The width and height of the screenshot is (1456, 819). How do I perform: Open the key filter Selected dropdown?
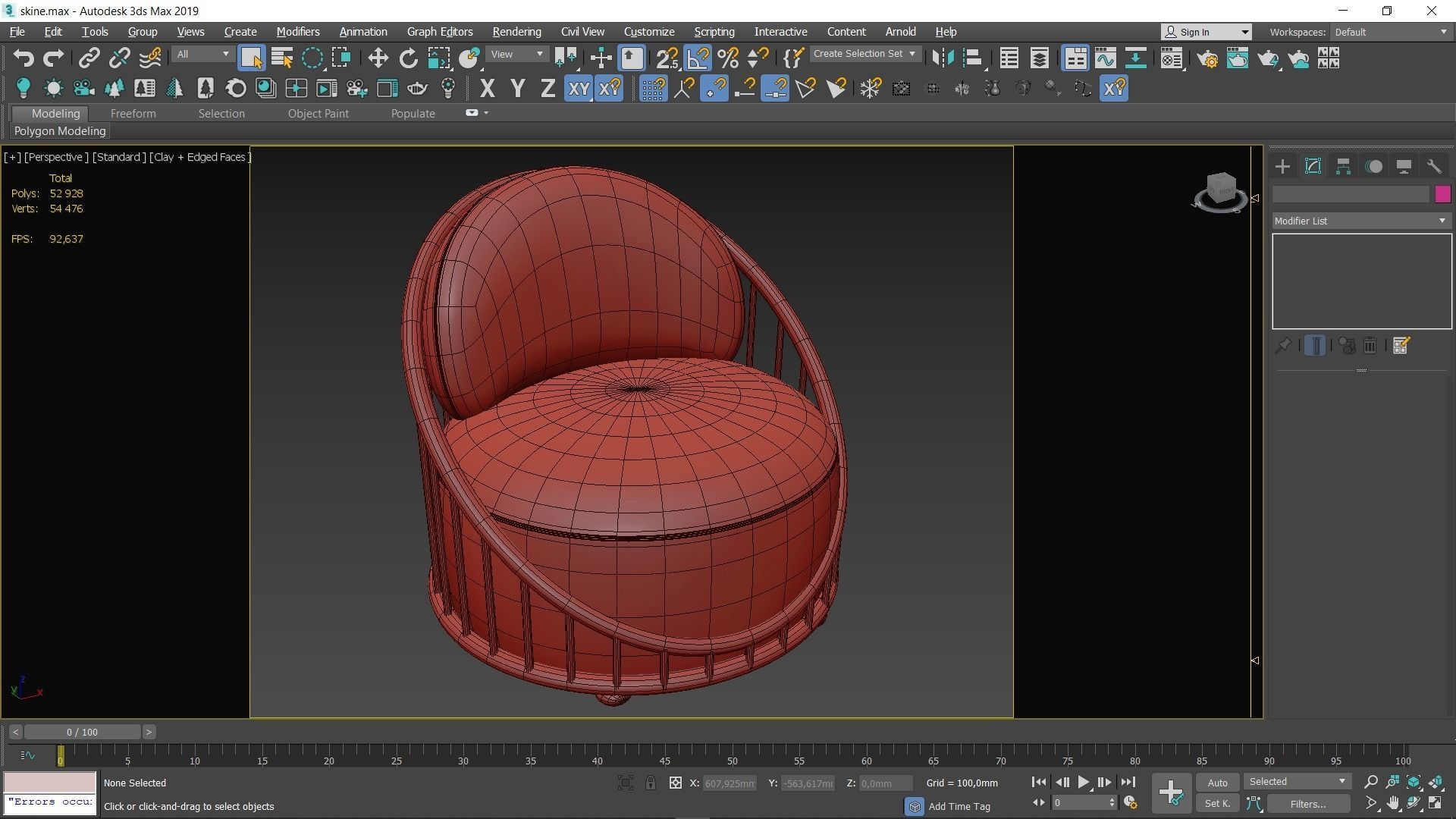coord(1297,782)
